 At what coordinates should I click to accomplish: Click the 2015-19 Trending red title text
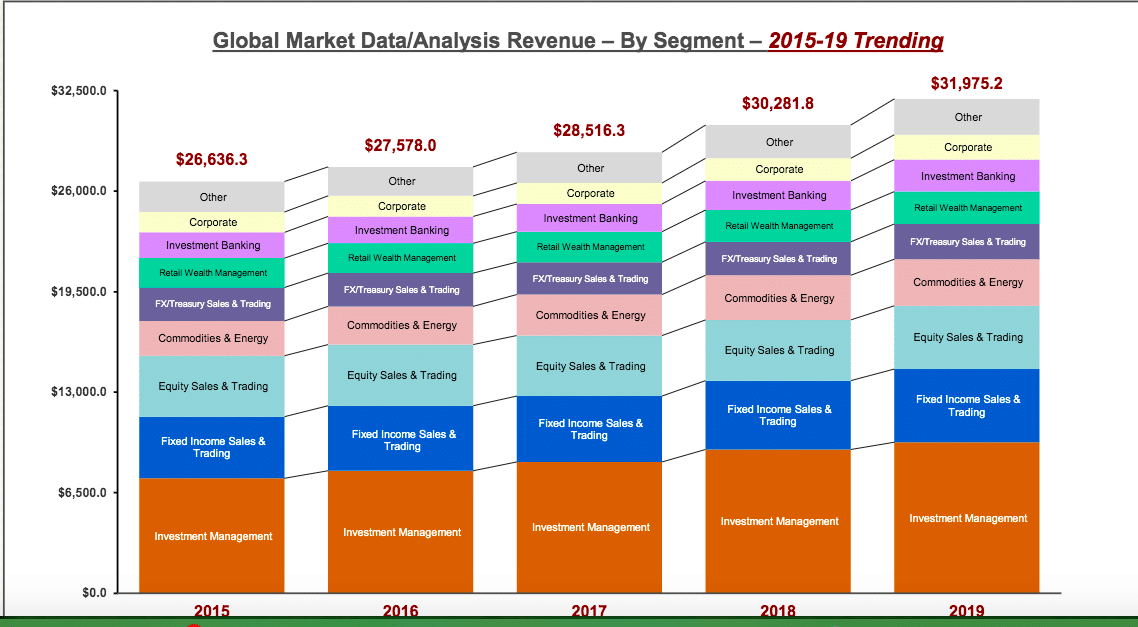coord(856,40)
